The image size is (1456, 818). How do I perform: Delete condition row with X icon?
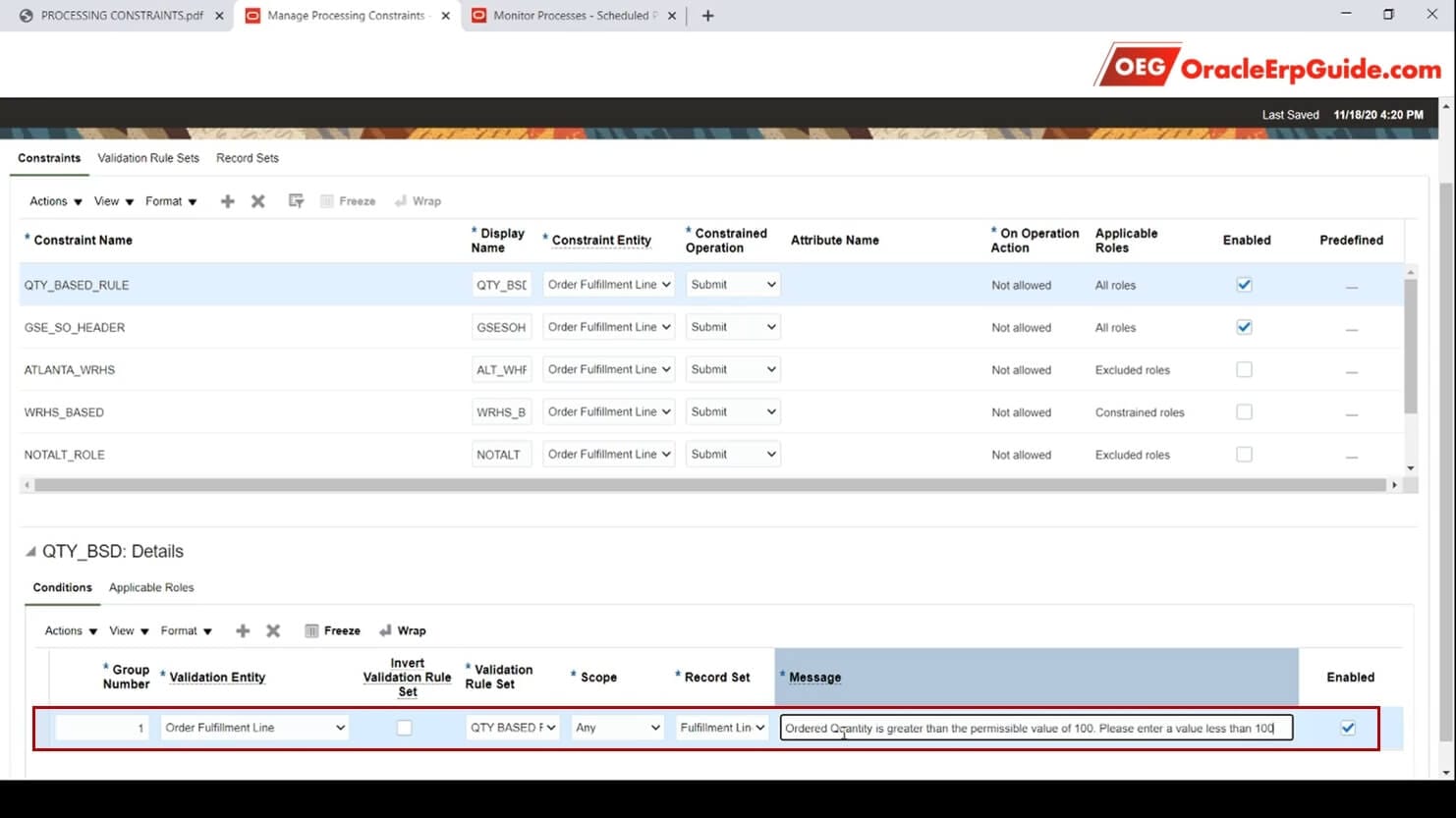point(273,630)
